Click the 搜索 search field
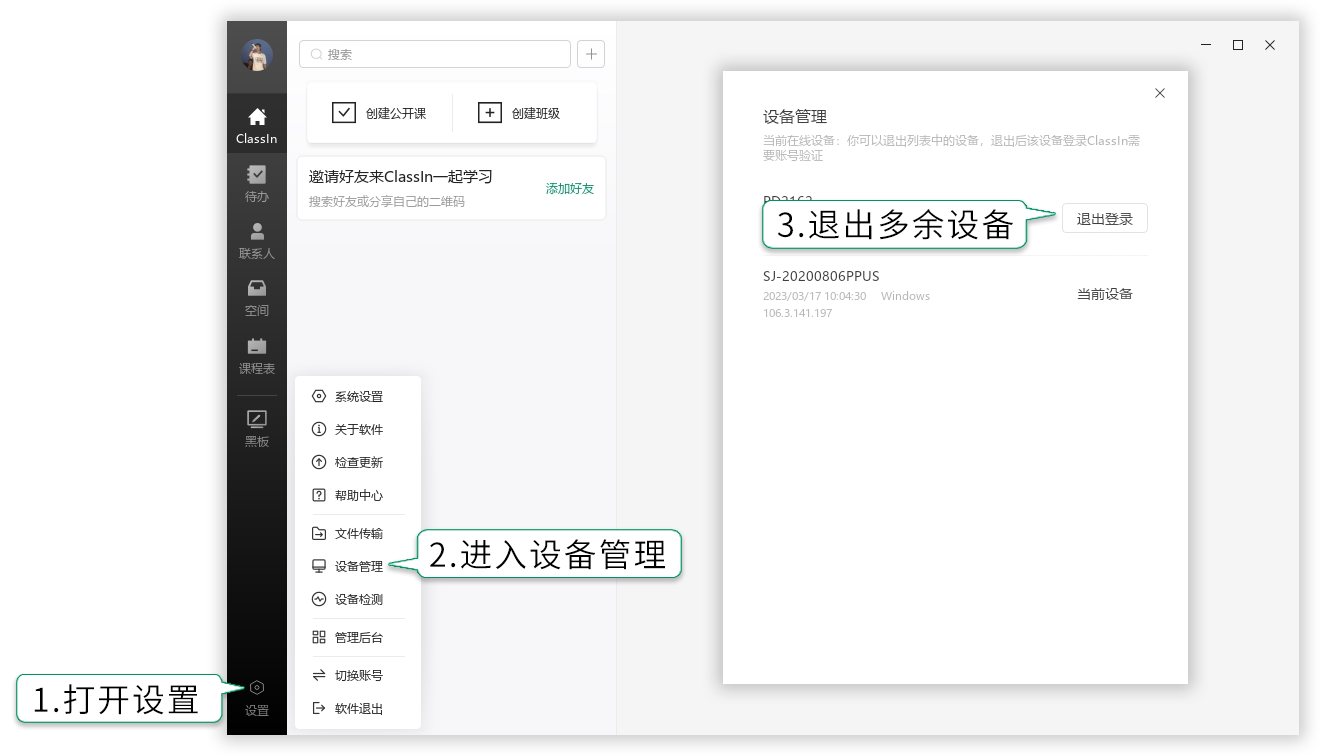The image size is (1320, 756). [435, 54]
